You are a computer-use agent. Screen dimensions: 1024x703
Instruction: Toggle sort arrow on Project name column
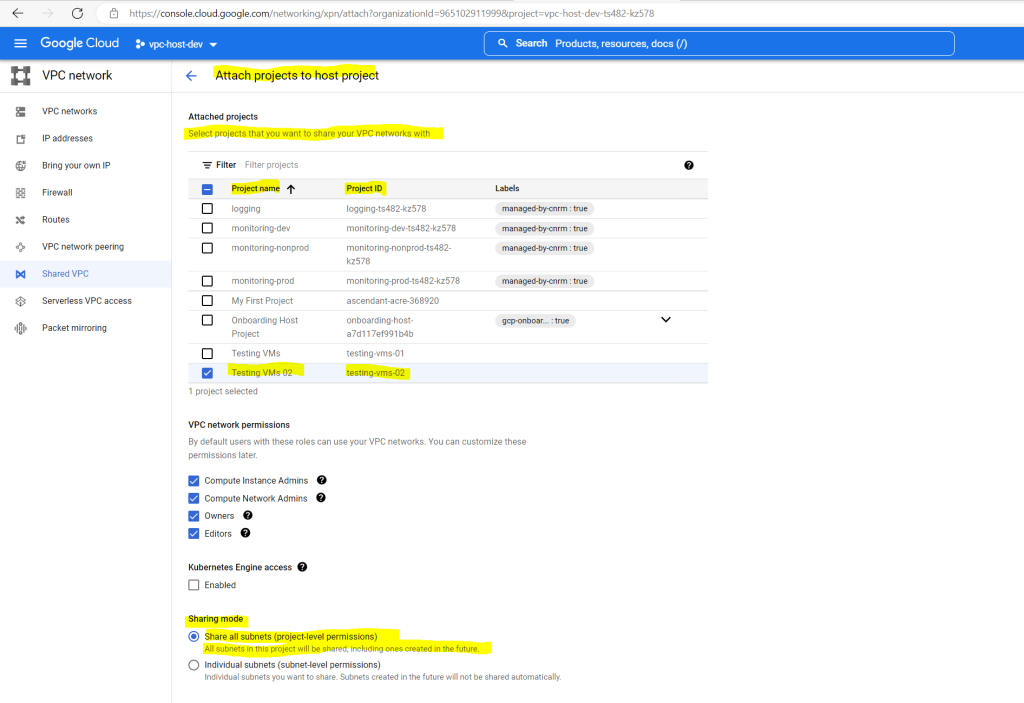291,189
